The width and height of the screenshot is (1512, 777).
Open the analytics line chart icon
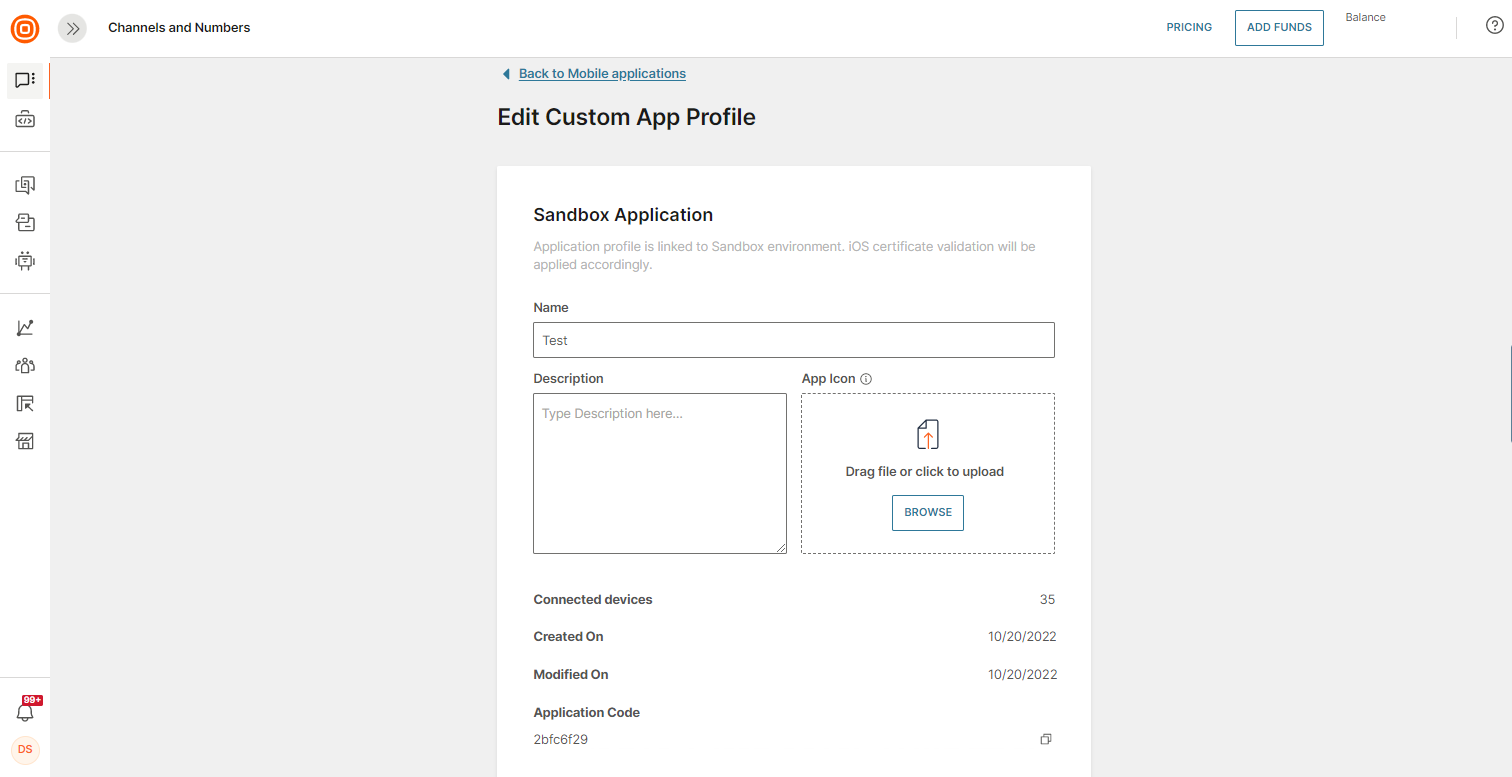tap(25, 328)
